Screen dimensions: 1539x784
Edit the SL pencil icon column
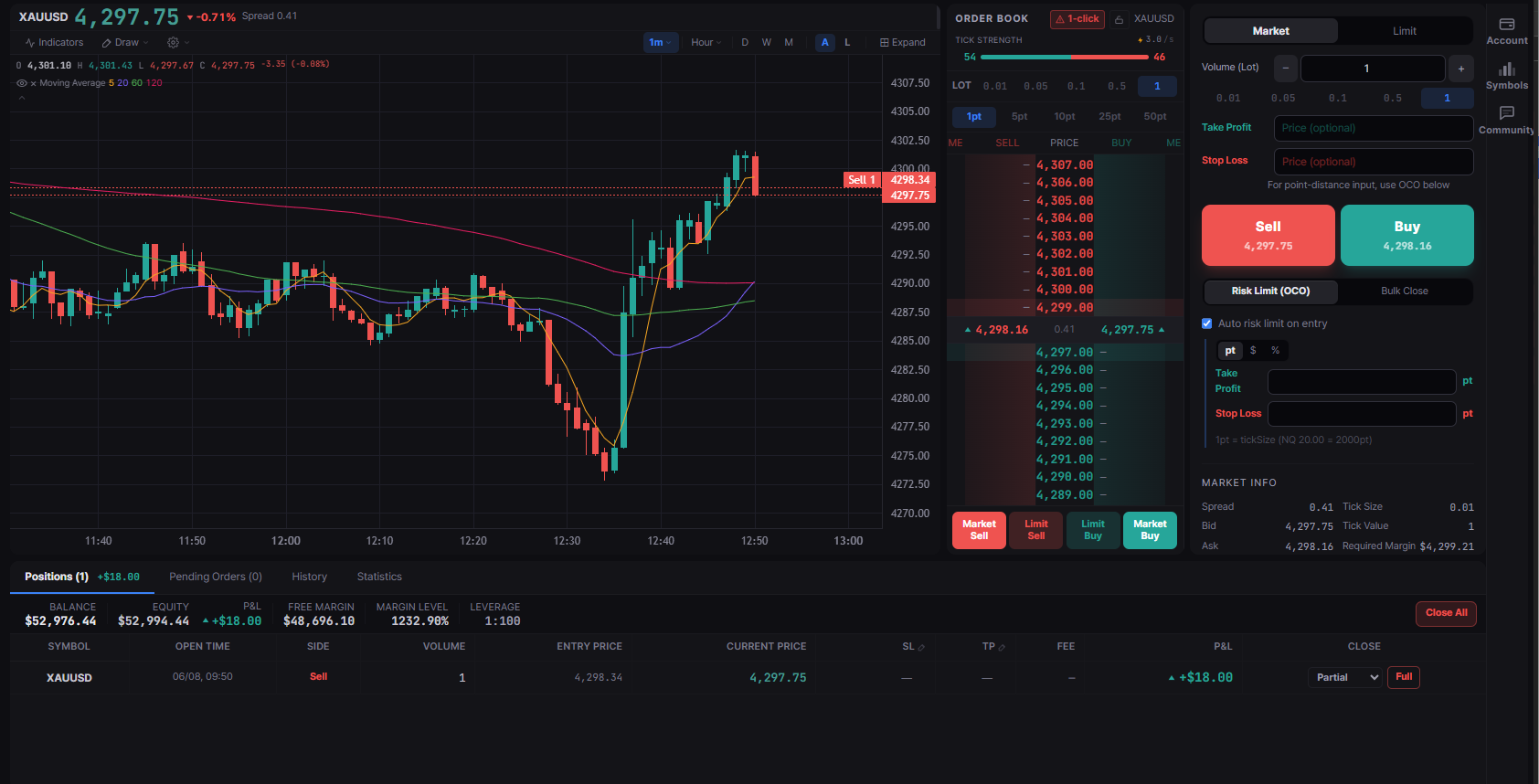point(921,647)
